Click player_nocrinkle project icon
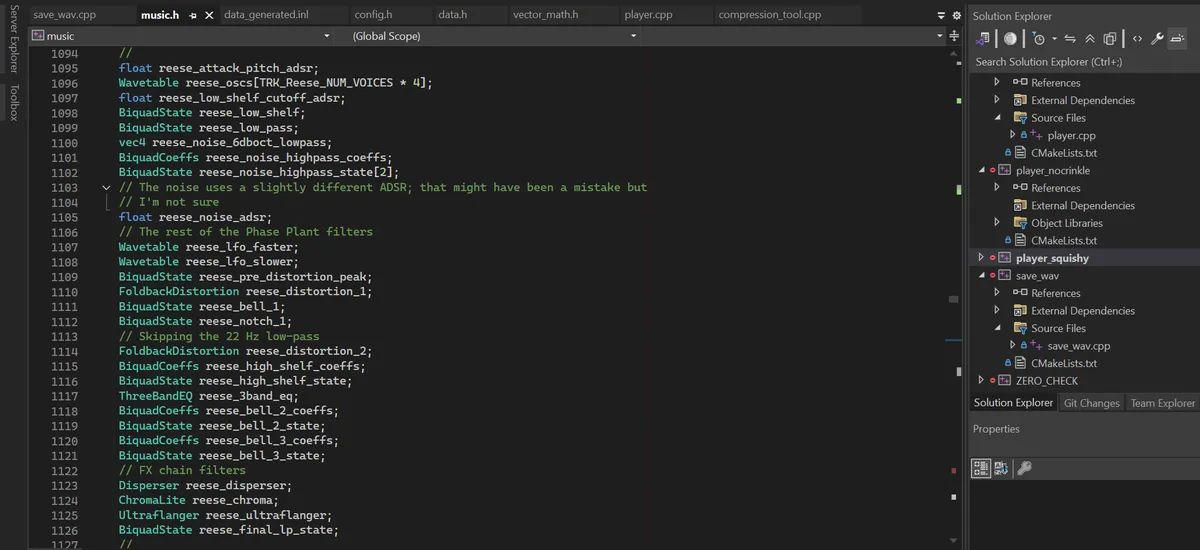The width and height of the screenshot is (1200, 550). 1004,170
